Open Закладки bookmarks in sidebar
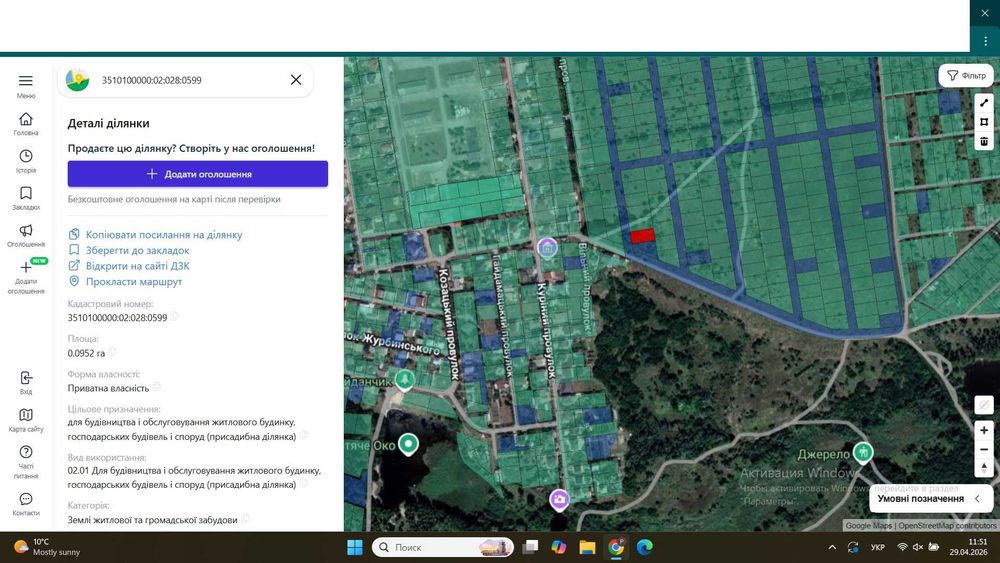This screenshot has height=563, width=1000. tap(26, 198)
